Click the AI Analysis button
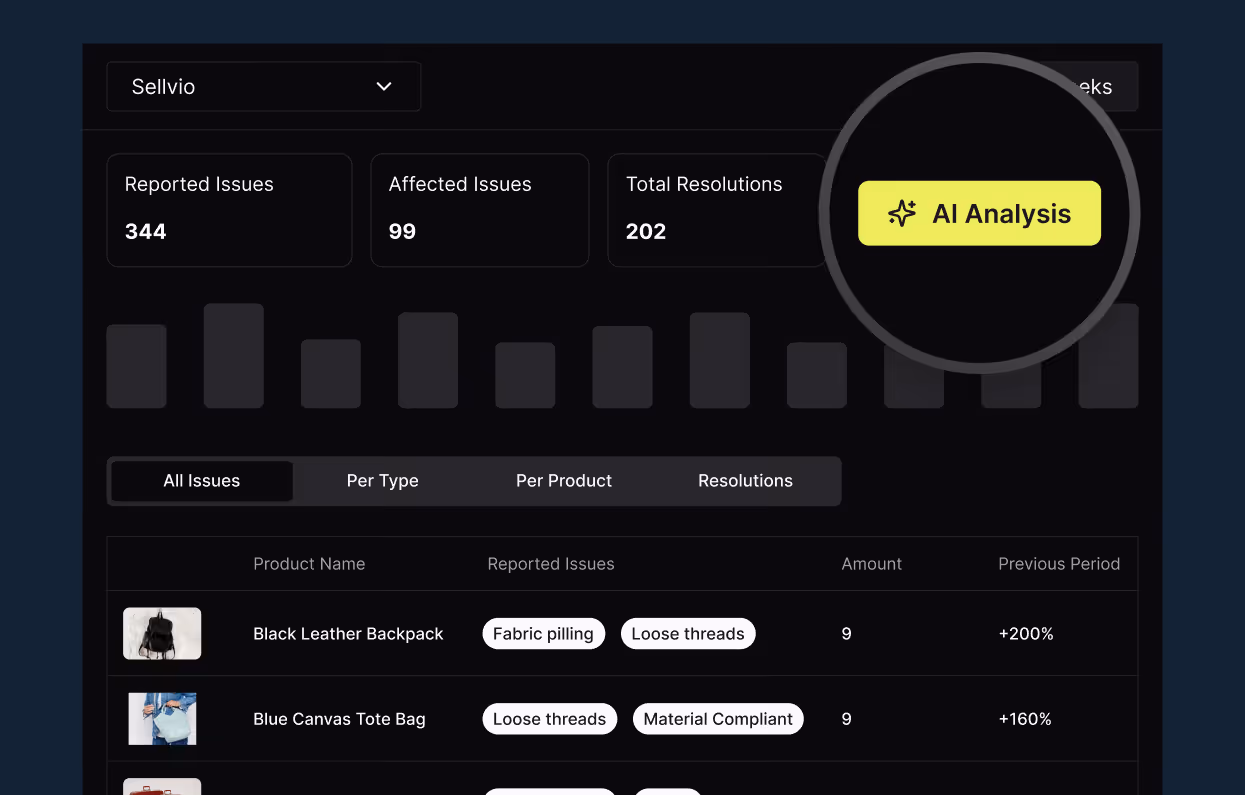The height and width of the screenshot is (795, 1245). coord(979,213)
